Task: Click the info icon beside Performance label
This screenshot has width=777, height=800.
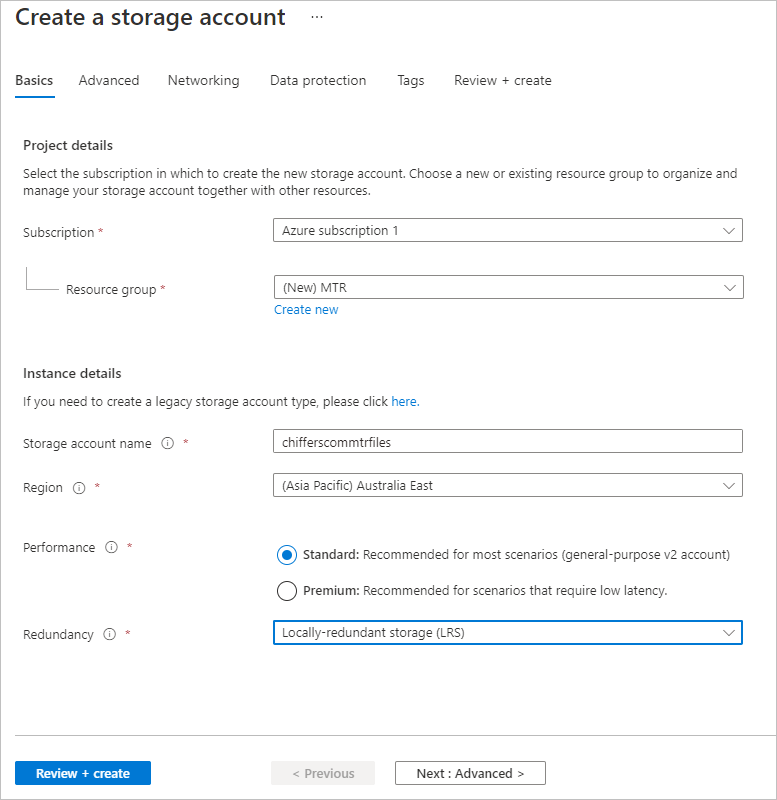Action: click(x=111, y=548)
